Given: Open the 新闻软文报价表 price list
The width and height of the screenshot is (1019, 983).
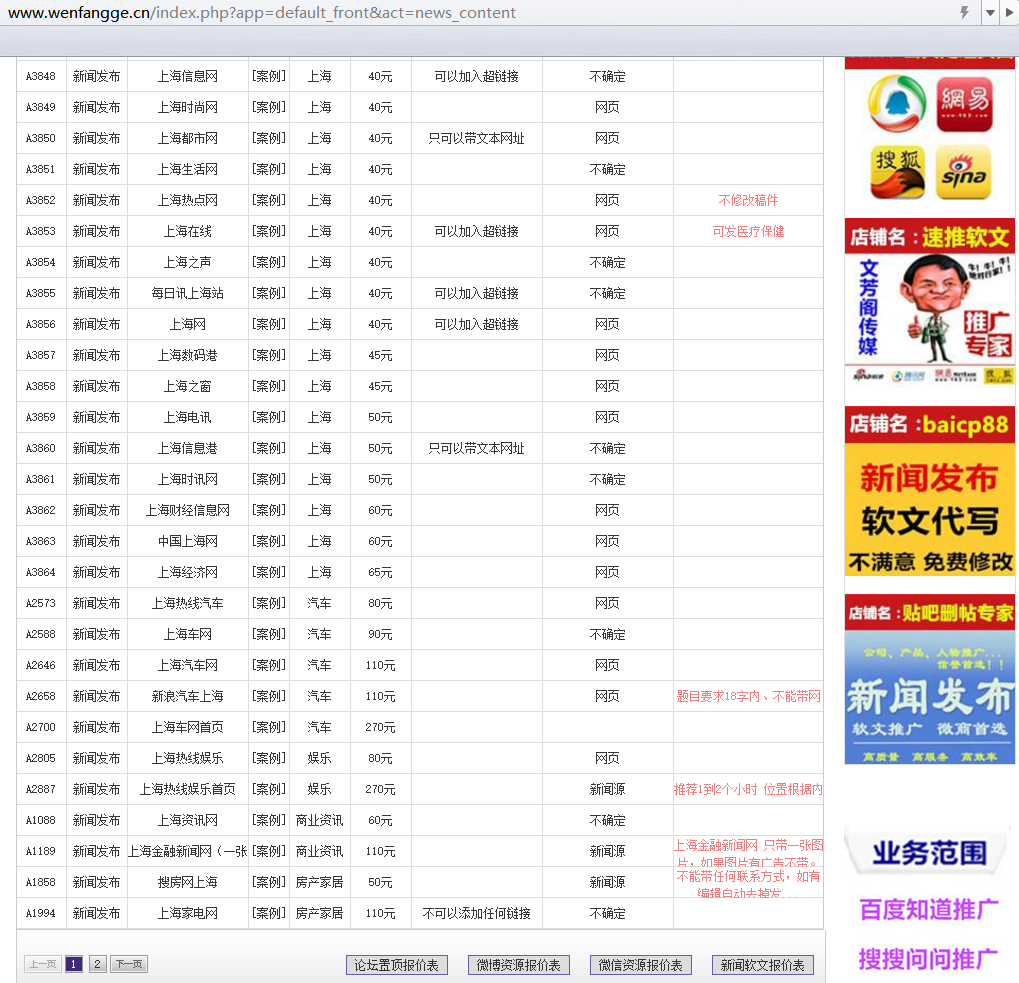Looking at the screenshot, I should [762, 965].
